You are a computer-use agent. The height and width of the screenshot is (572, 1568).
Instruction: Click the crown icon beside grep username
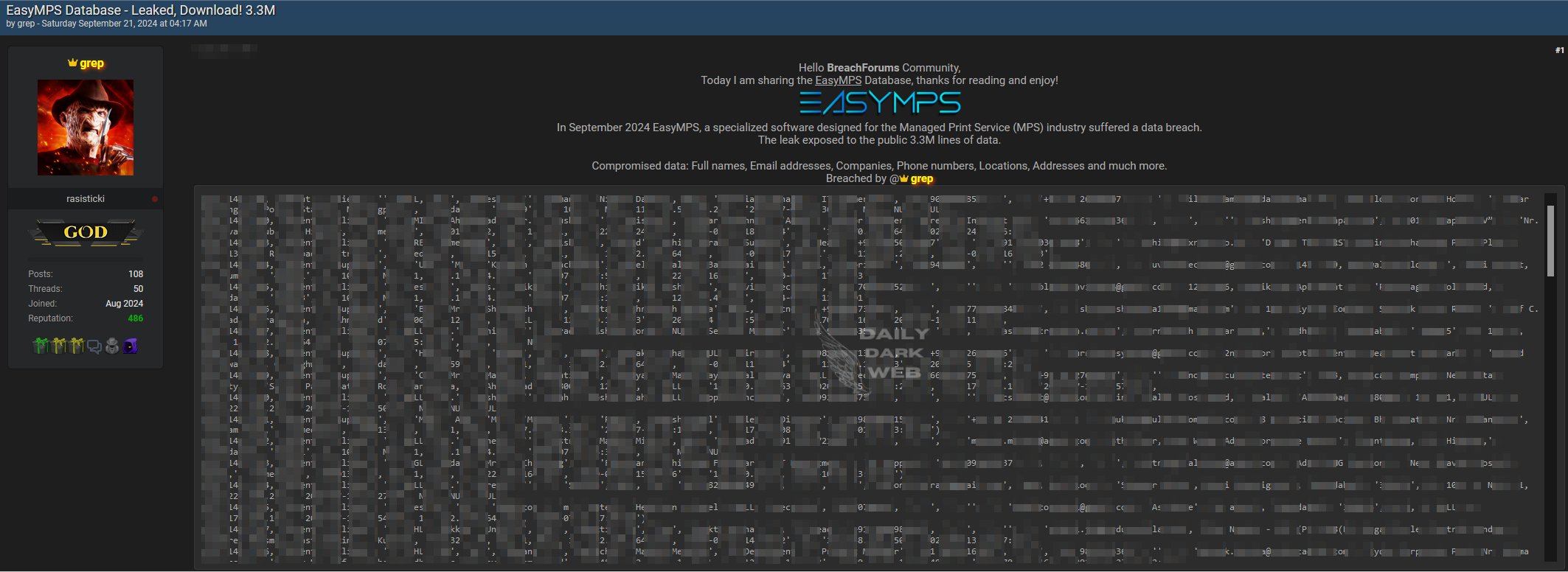tap(72, 63)
